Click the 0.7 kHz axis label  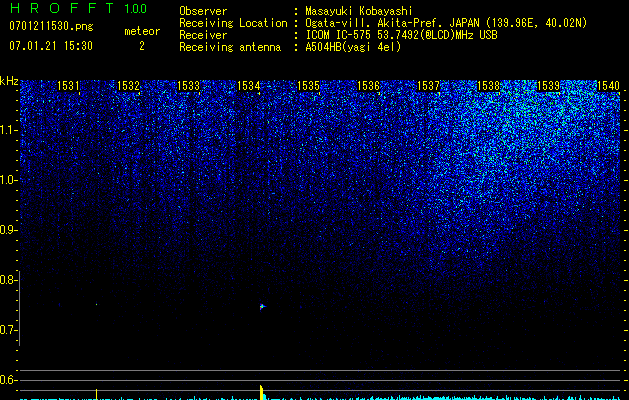click(x=8, y=330)
